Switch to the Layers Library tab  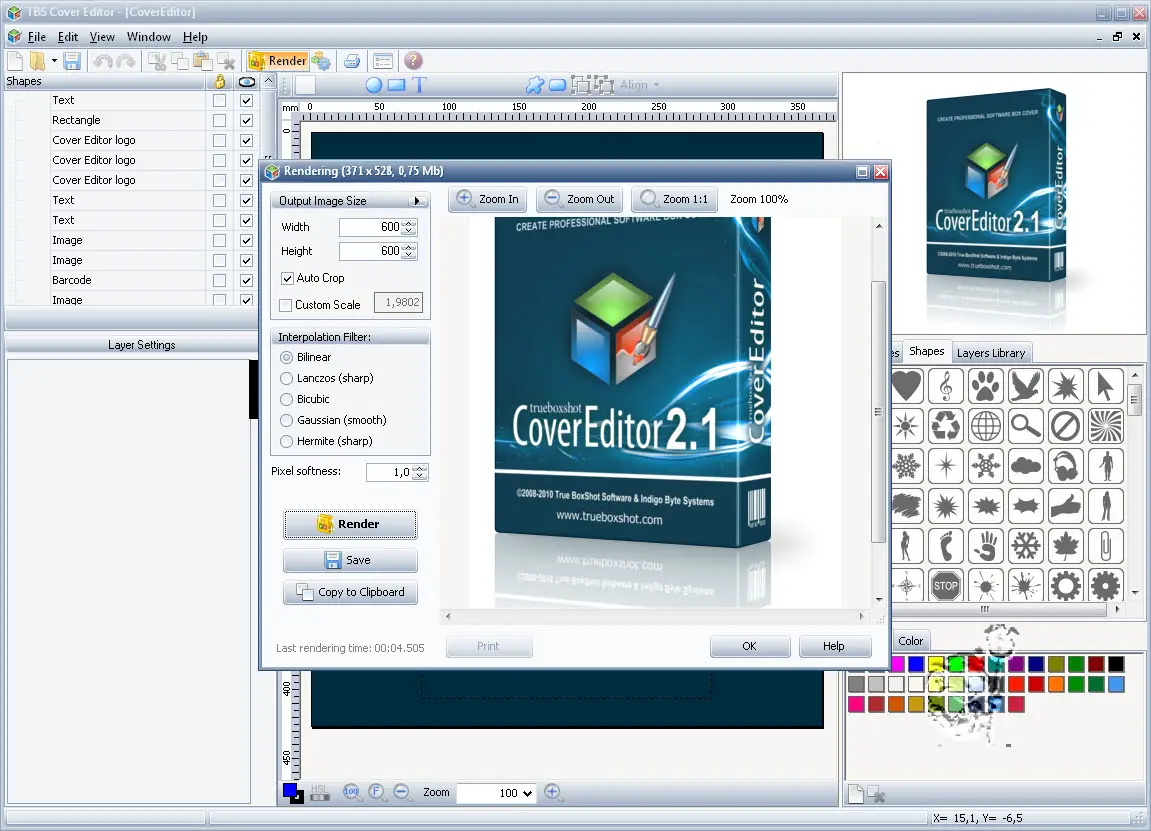pyautogui.click(x=991, y=353)
